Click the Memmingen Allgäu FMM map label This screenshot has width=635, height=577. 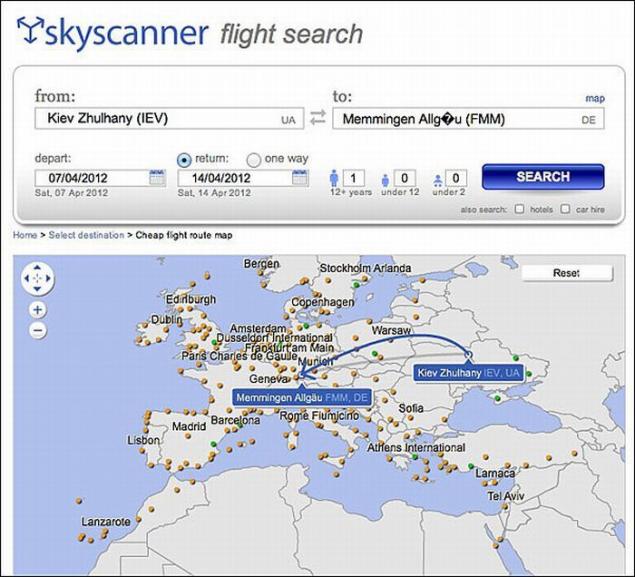point(302,397)
